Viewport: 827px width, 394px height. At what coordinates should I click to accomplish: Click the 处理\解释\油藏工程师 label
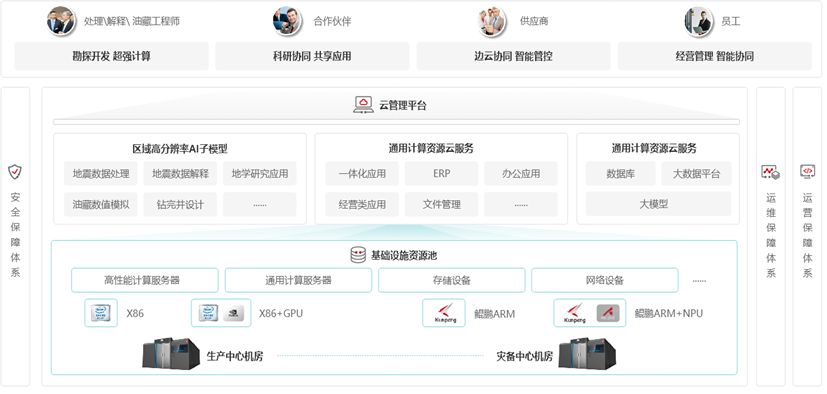coord(132,22)
